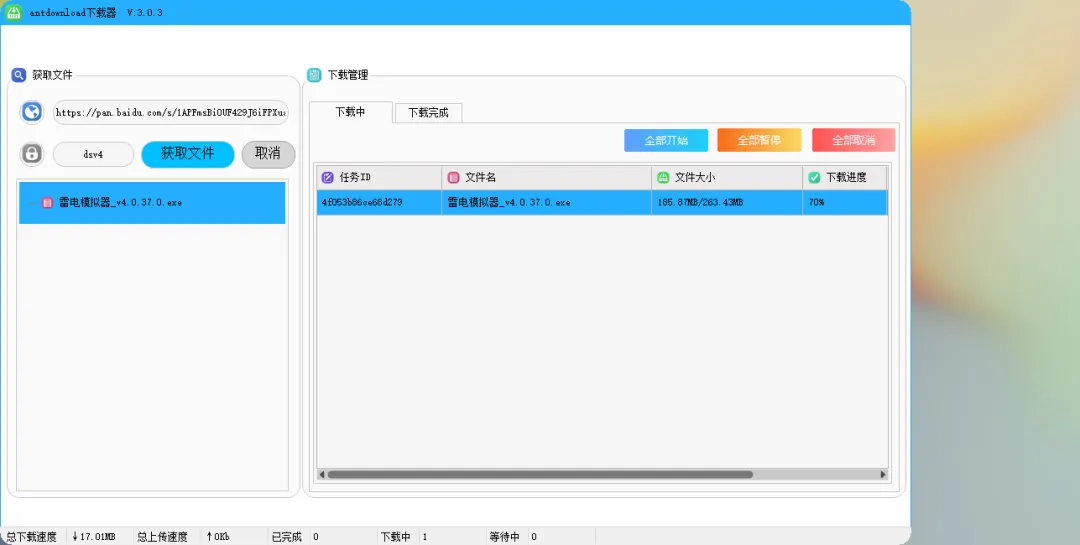Click the antdownload下载器 V:3.0.3 title text
This screenshot has height=545, width=1080.
point(96,13)
